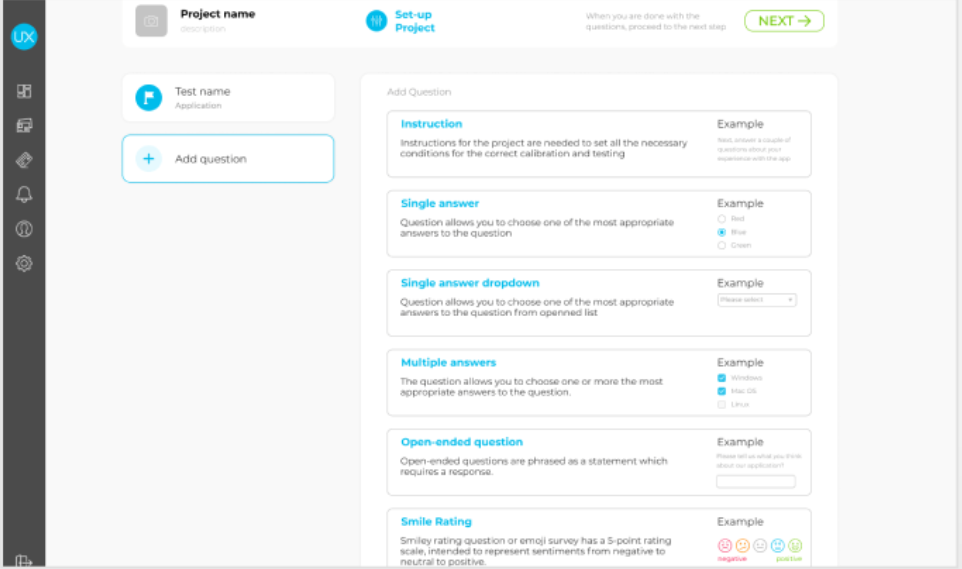Open the 'Please select' dropdown example
Viewport: 962px width, 569px height.
click(756, 300)
